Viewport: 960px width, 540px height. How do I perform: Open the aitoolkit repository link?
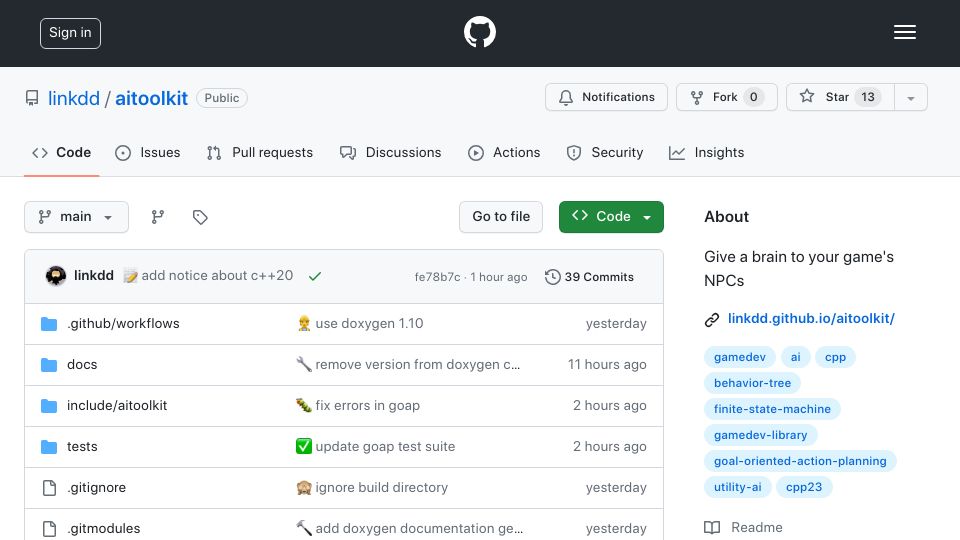(151, 98)
